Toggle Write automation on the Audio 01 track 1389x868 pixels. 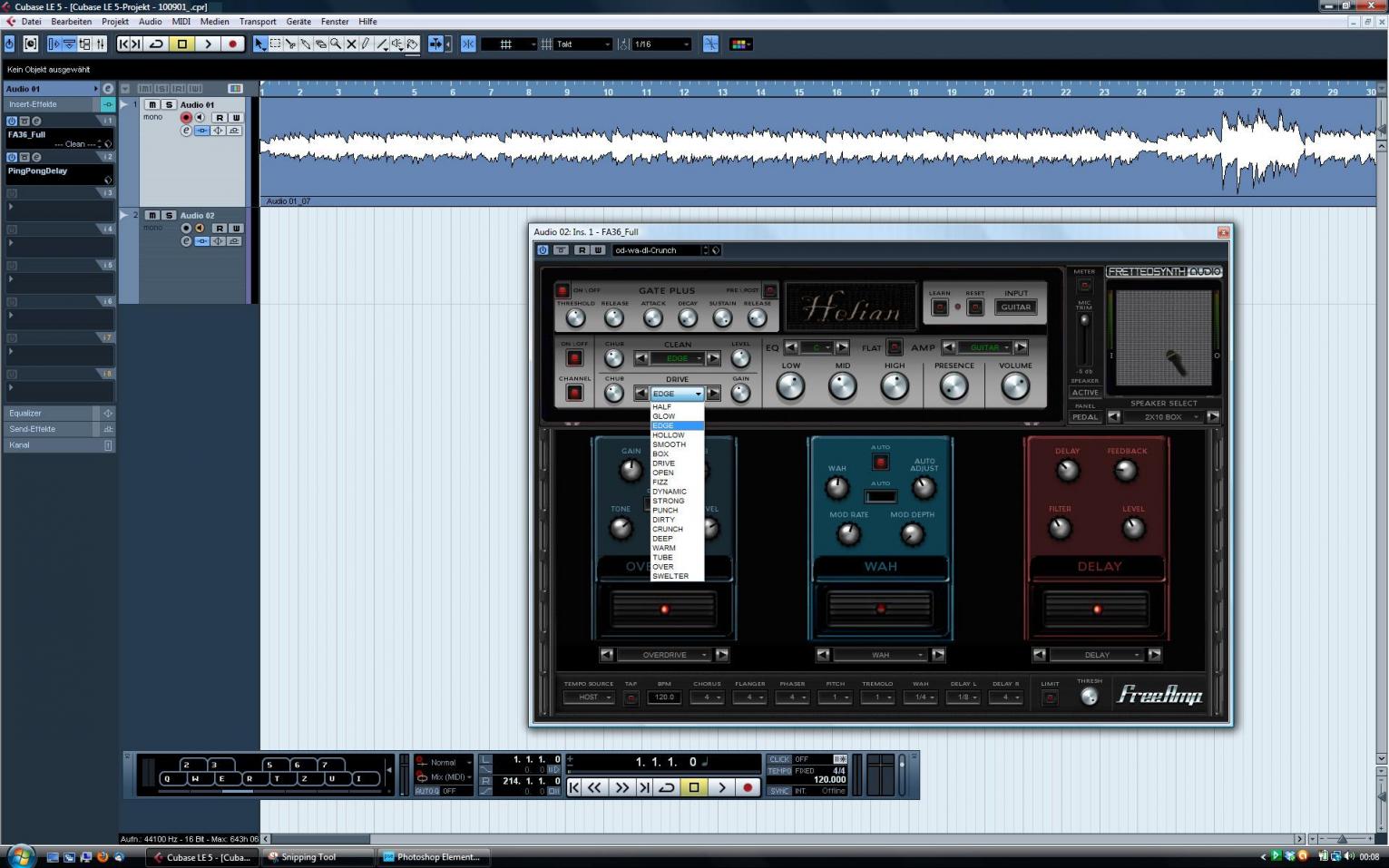236,118
